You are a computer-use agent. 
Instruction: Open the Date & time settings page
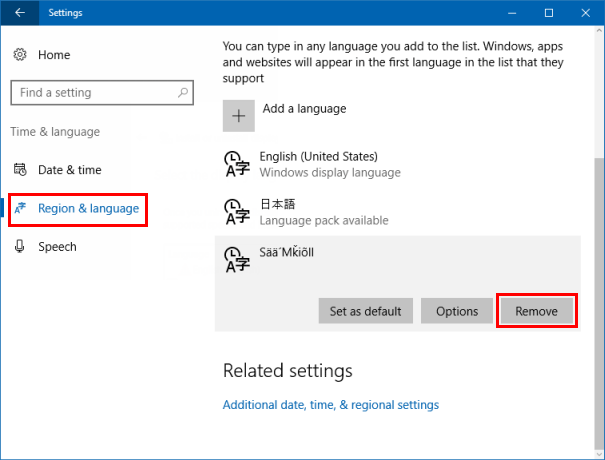point(69,170)
